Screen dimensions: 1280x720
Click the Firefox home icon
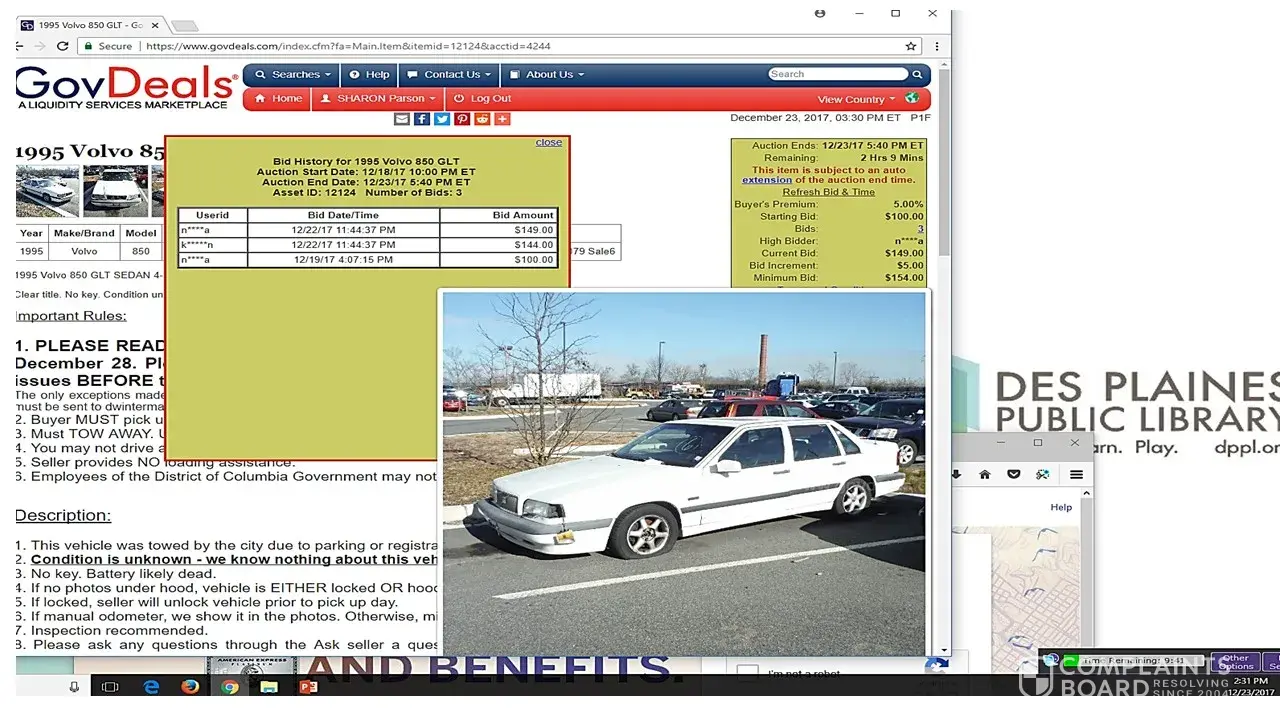pos(984,474)
